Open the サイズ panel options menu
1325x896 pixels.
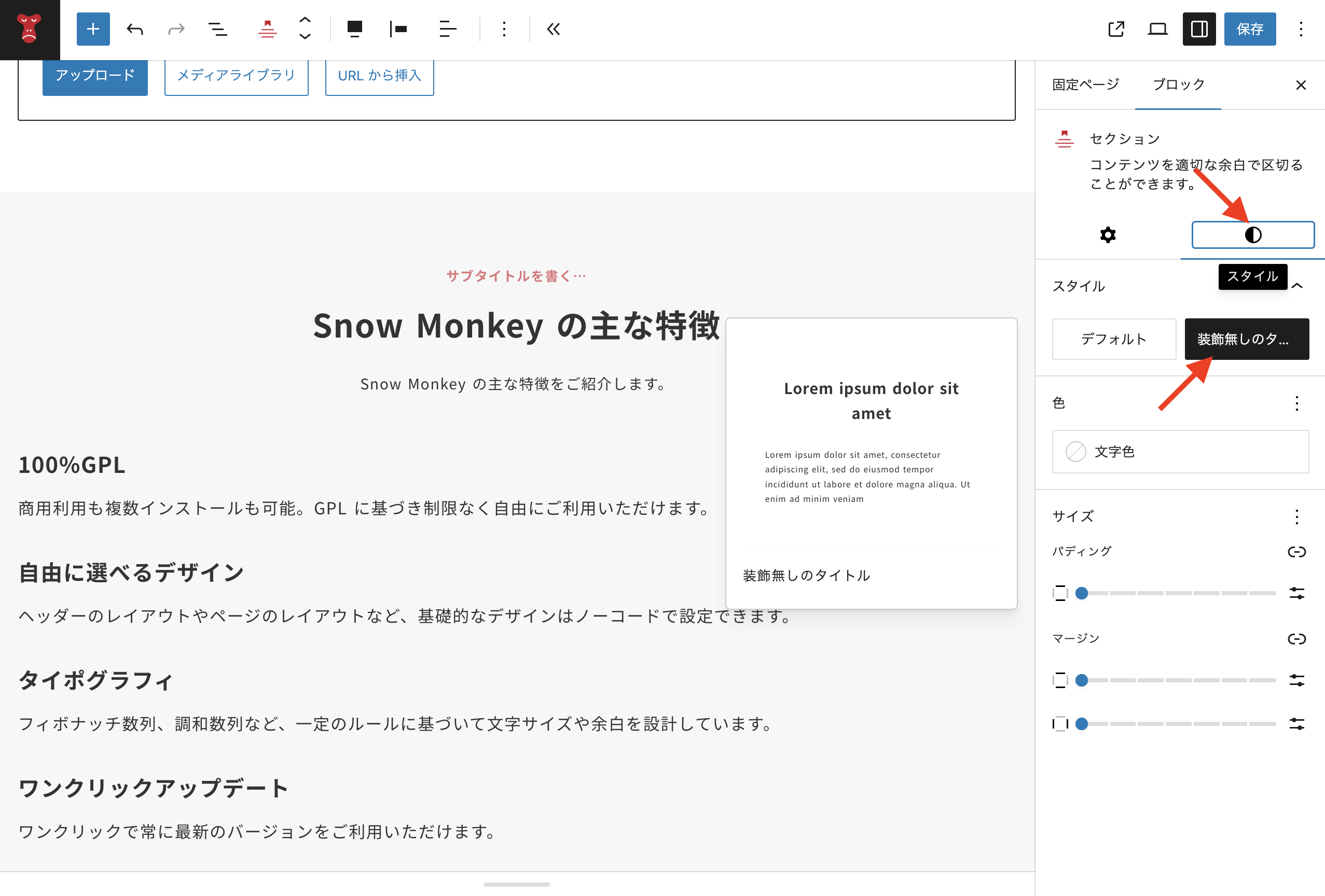1296,516
